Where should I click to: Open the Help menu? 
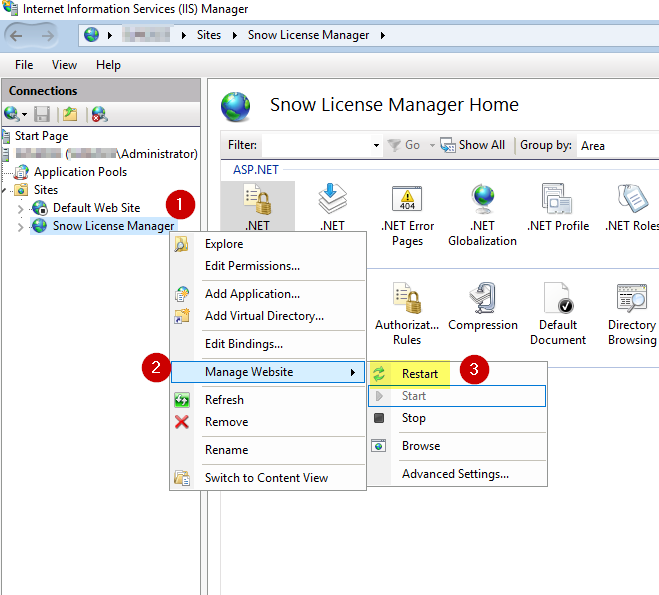click(x=108, y=65)
